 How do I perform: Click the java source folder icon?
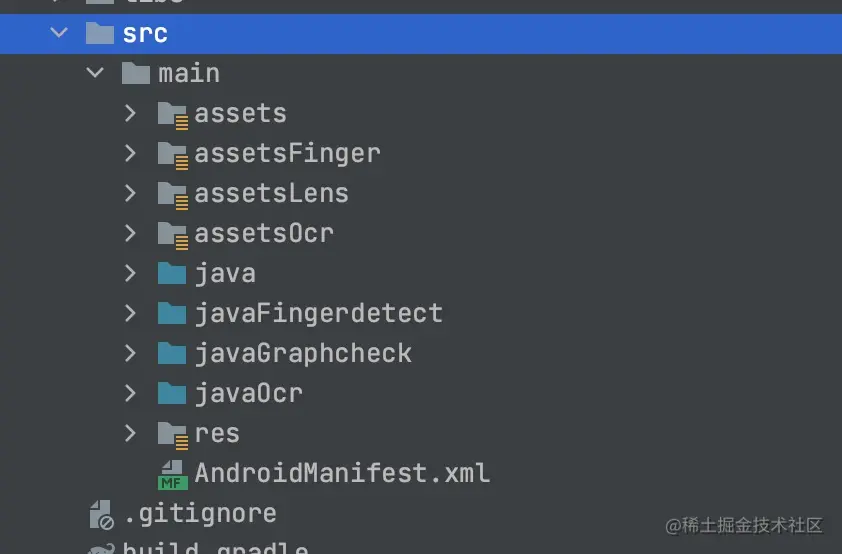point(173,273)
